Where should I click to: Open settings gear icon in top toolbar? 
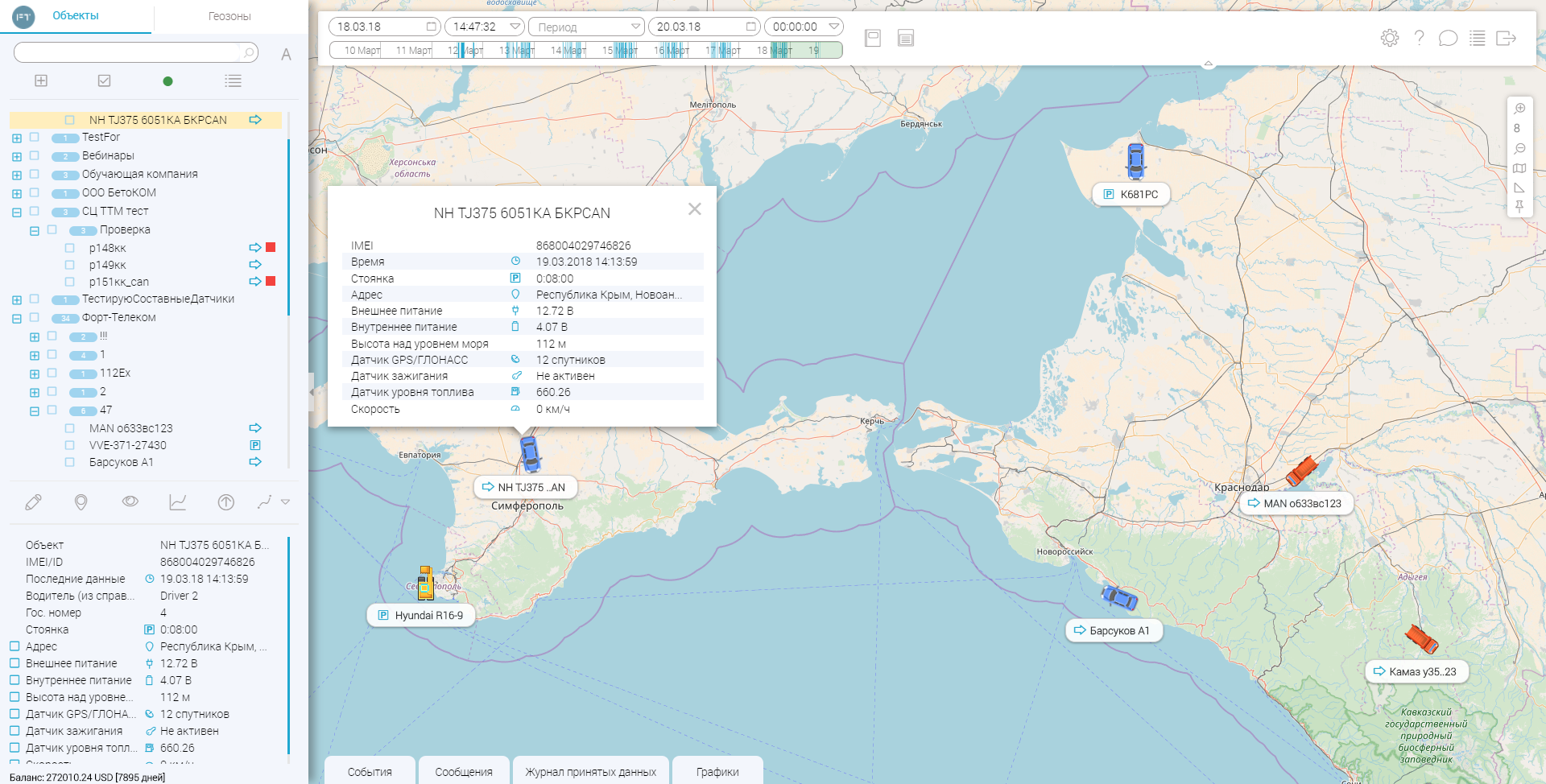1389,38
